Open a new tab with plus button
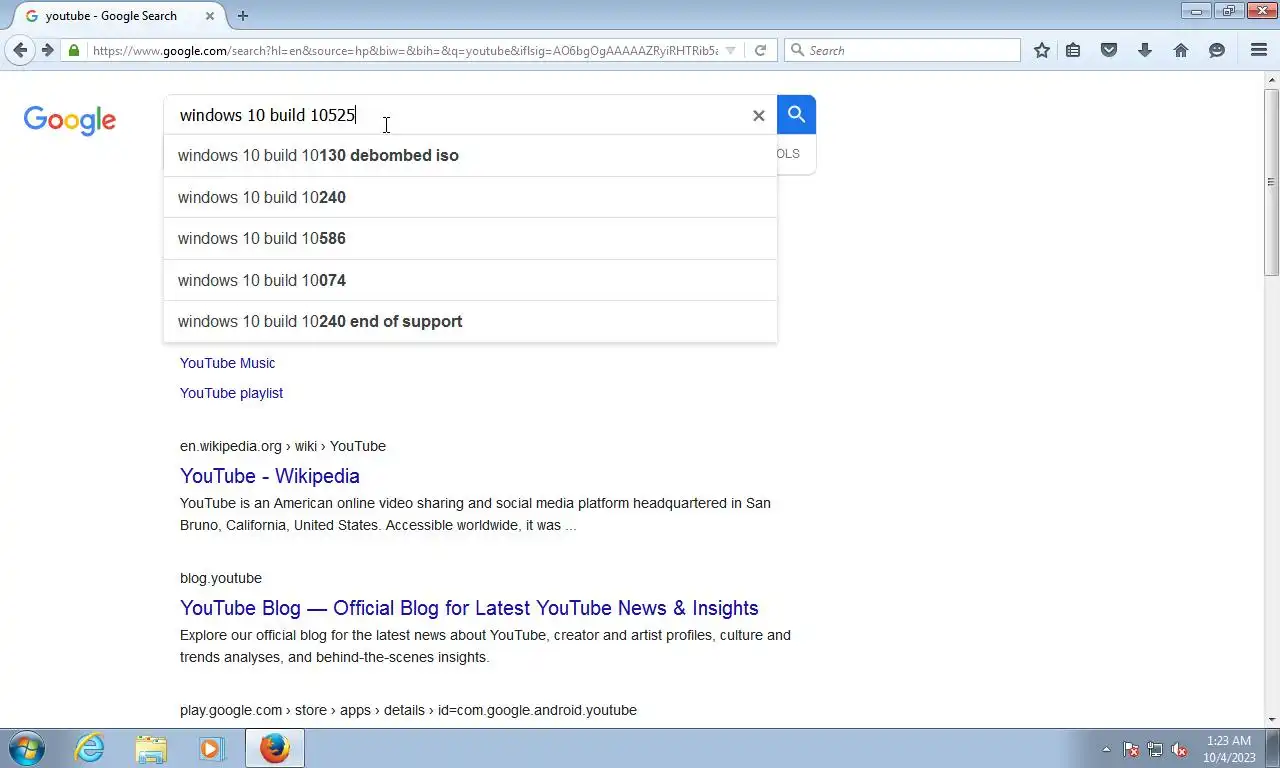The image size is (1280, 768). tap(243, 16)
